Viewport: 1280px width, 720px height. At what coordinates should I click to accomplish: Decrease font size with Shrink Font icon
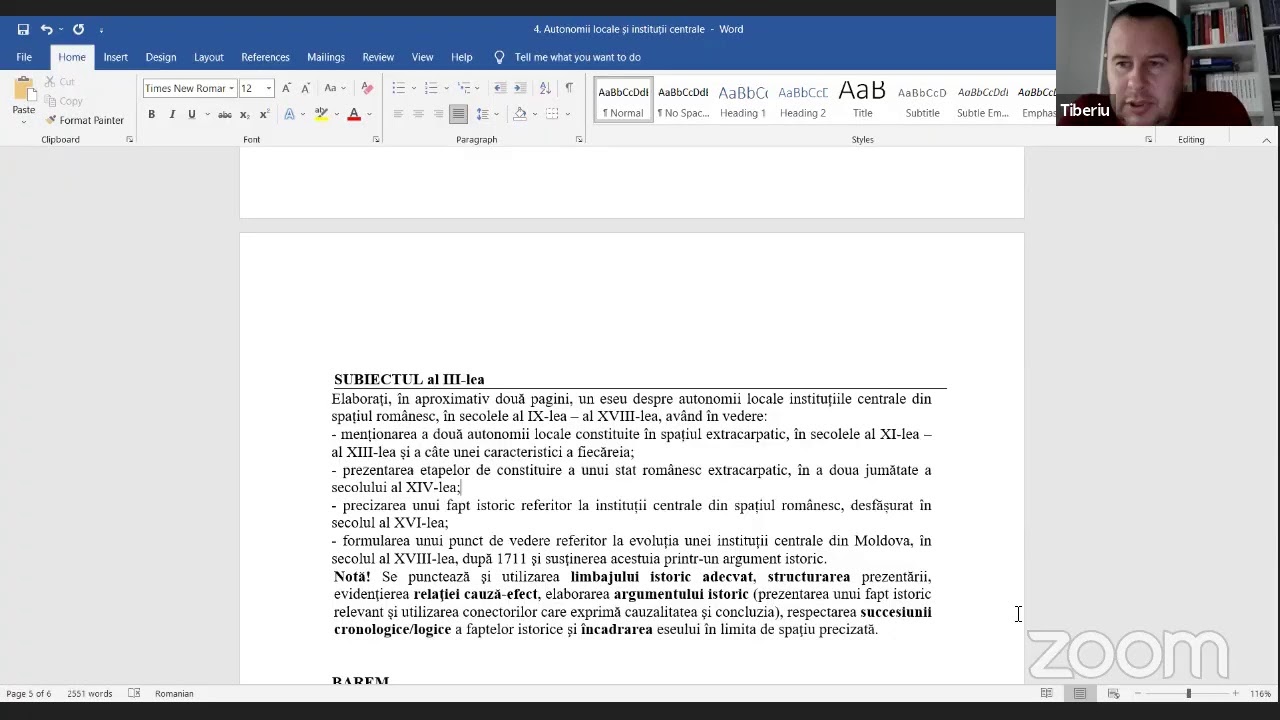(305, 88)
